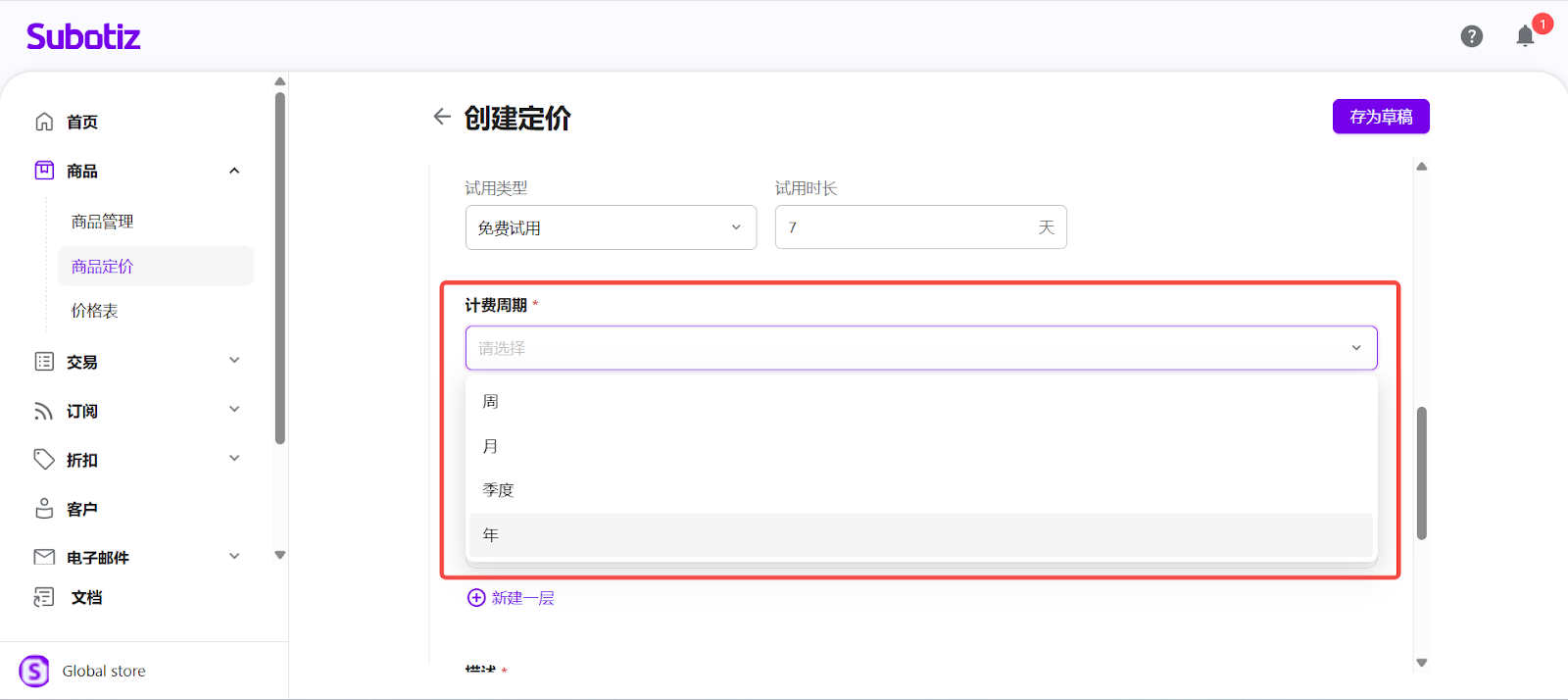
Task: Click the 存为草稿 button
Action: (x=1380, y=117)
